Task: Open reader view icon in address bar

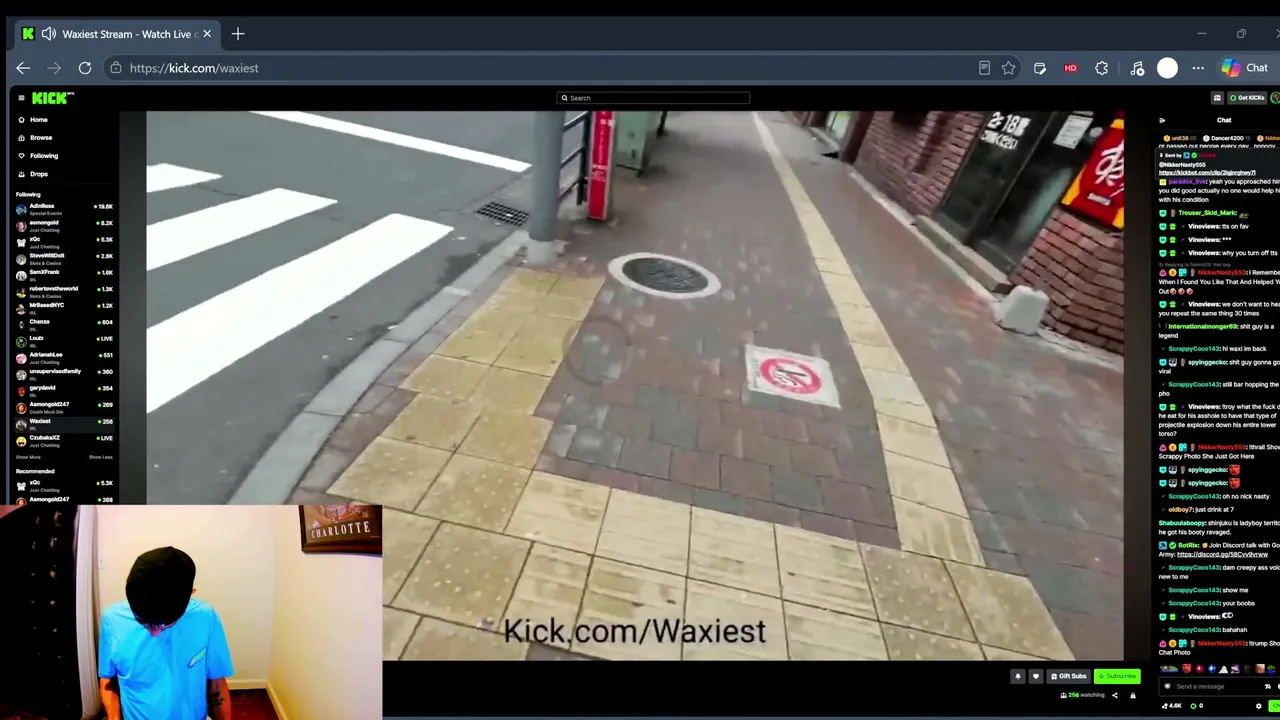Action: coord(984,68)
